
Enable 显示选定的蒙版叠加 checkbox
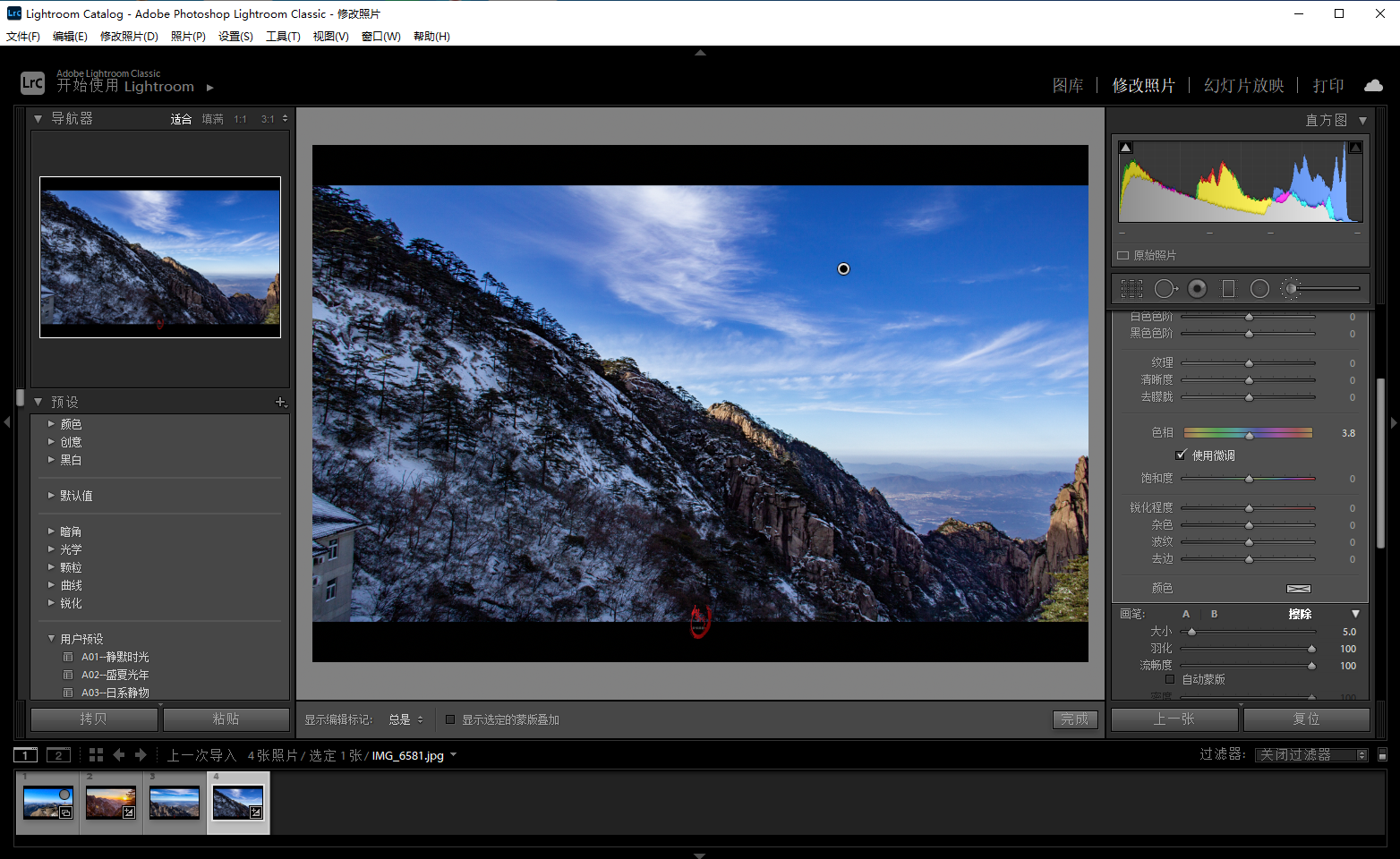[x=450, y=719]
